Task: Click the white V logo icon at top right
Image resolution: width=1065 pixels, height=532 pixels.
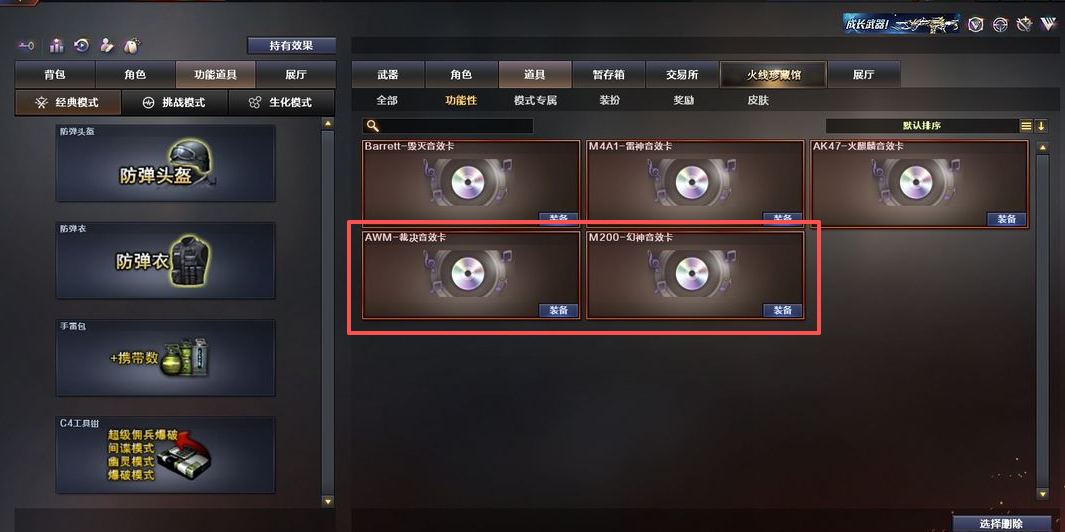Action: point(1047,24)
